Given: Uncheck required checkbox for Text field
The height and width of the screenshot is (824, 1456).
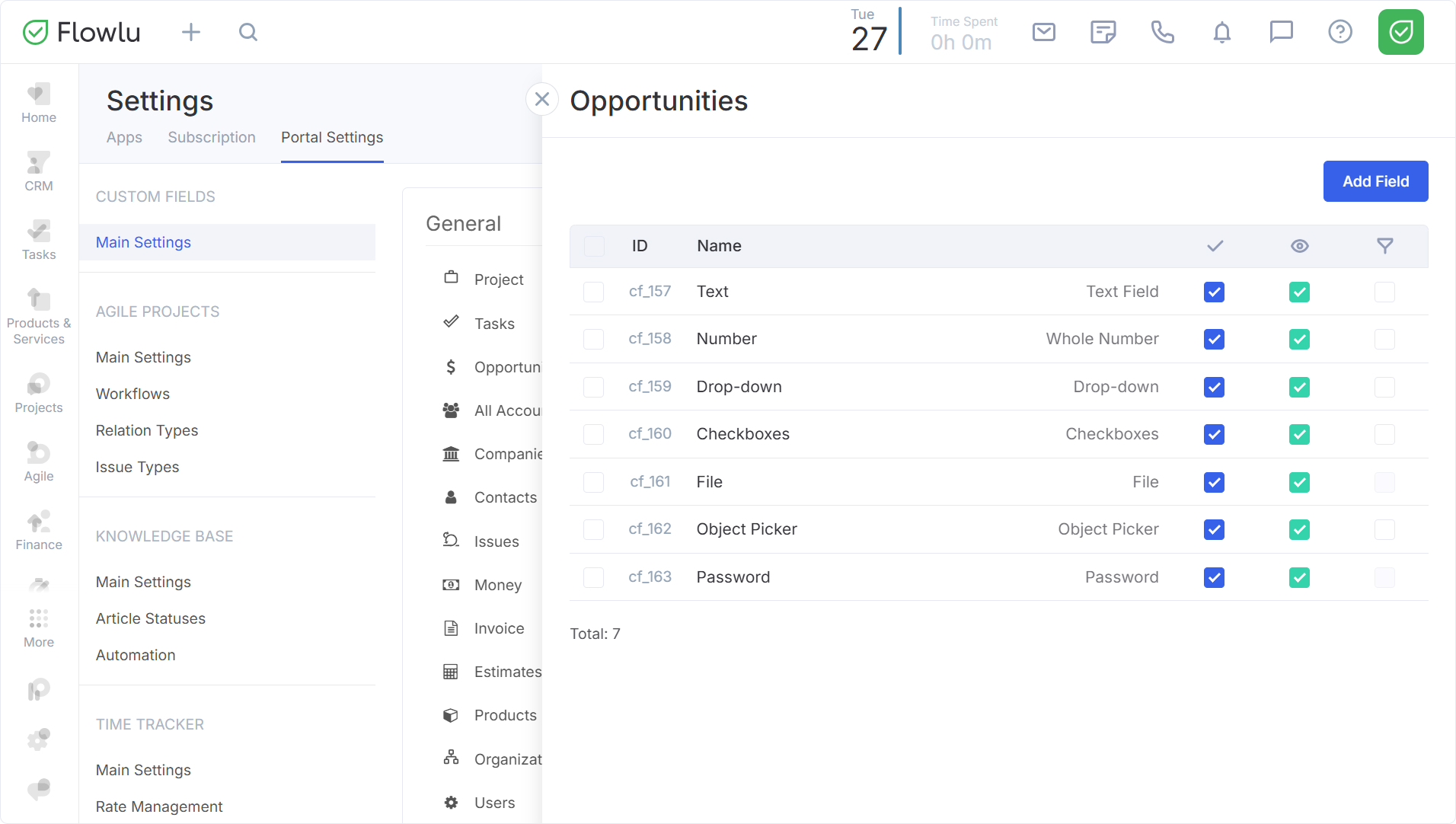Looking at the screenshot, I should click(x=1214, y=292).
